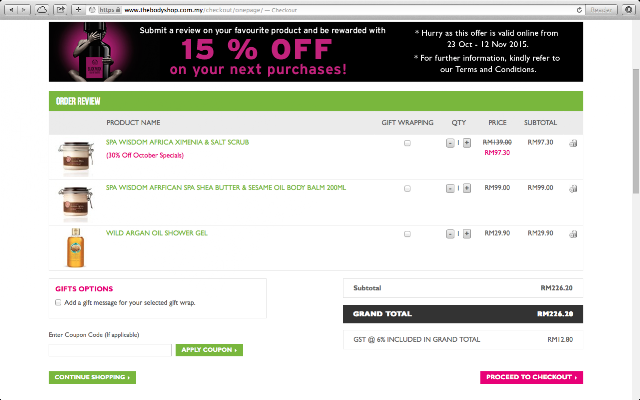Remove the Wild Argan Oil Shower Gel

click(573, 234)
